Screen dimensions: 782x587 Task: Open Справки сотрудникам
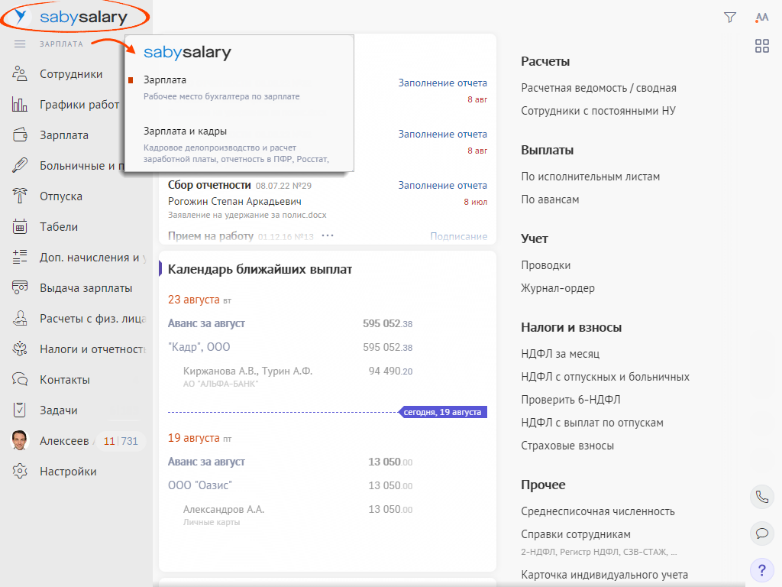click(x=576, y=534)
